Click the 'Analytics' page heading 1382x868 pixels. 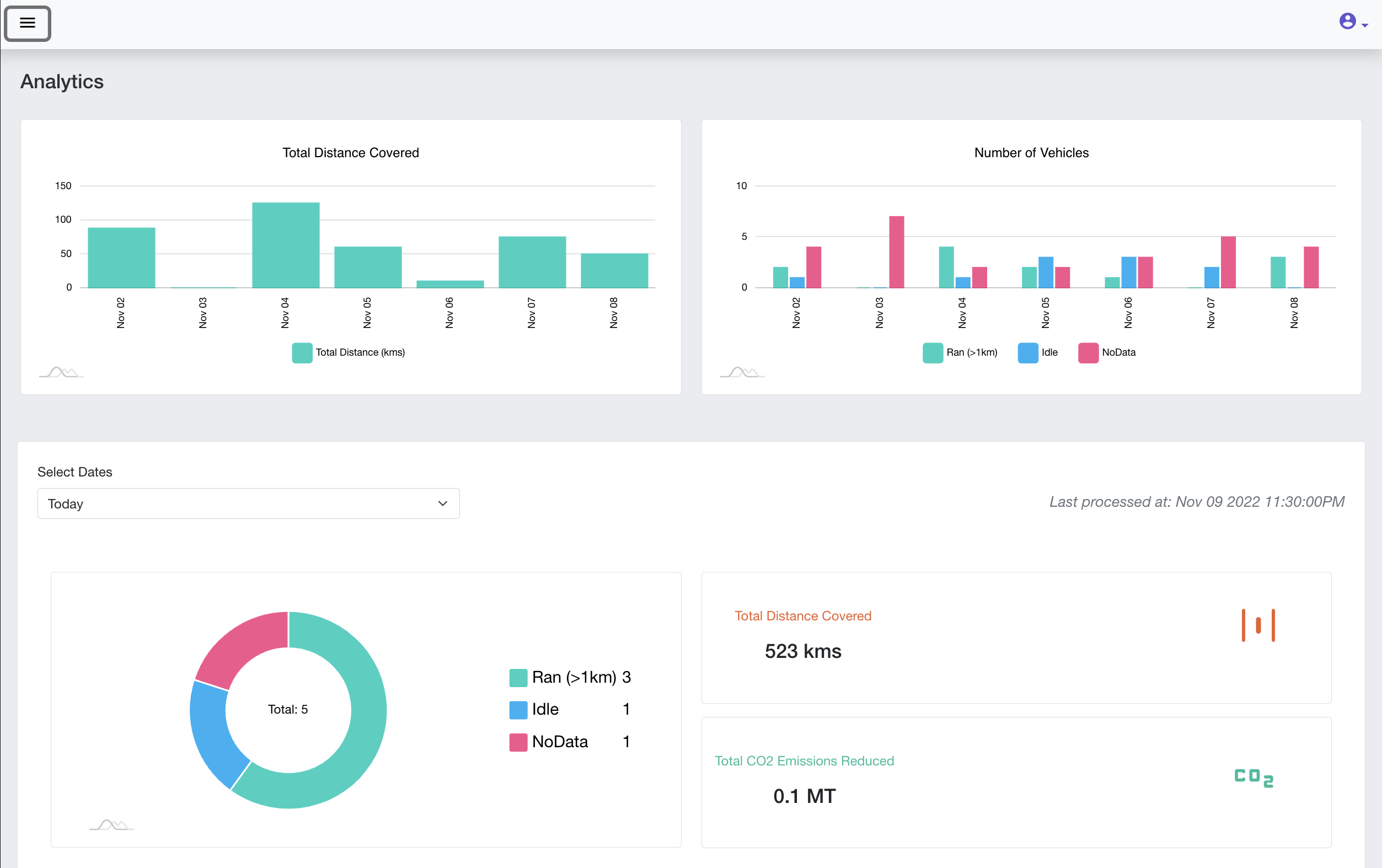click(x=62, y=82)
